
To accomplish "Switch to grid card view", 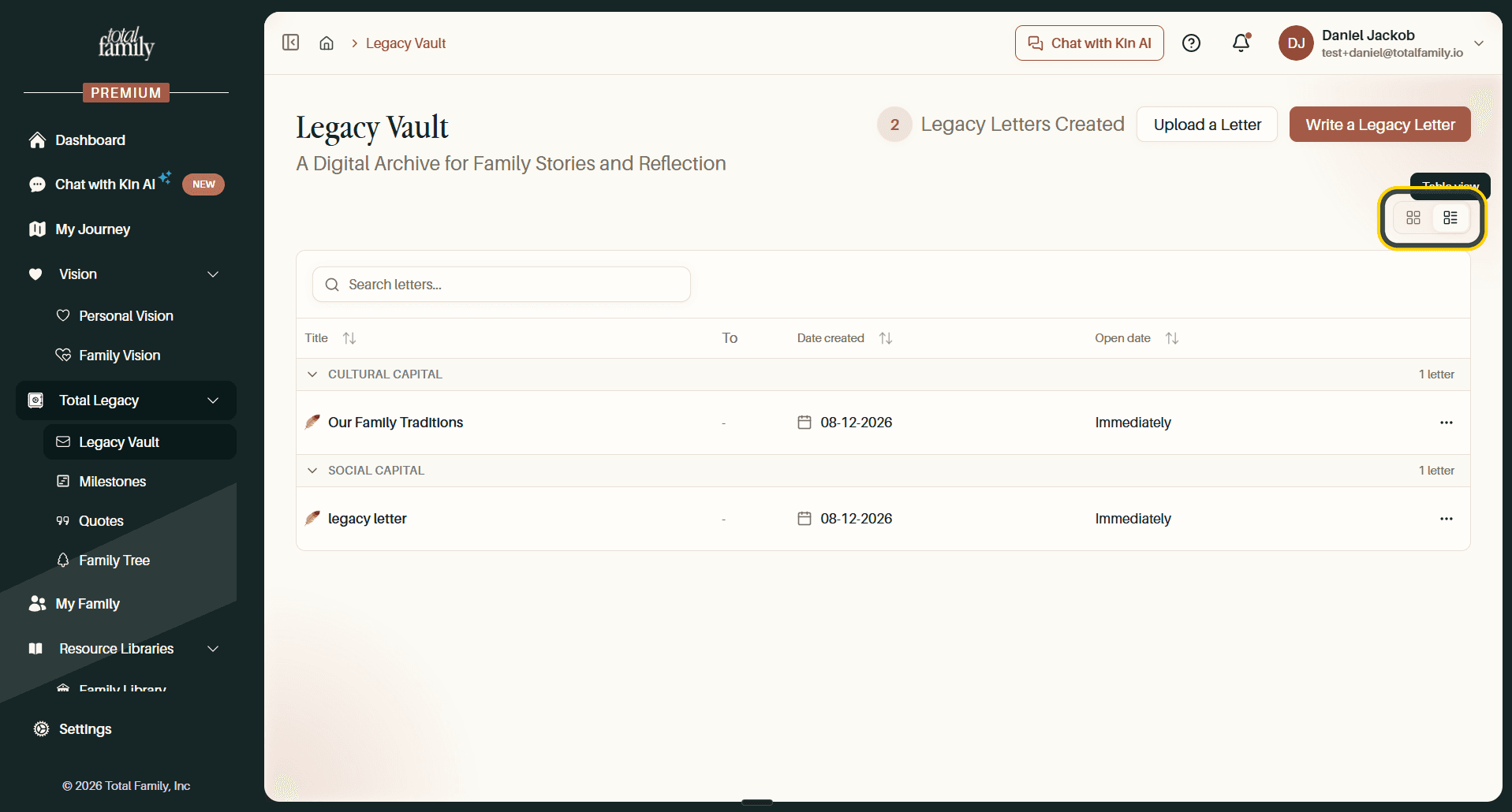I will point(1413,218).
